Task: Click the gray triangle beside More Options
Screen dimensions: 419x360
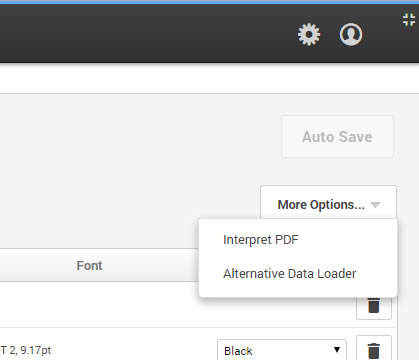Action: pyautogui.click(x=375, y=205)
